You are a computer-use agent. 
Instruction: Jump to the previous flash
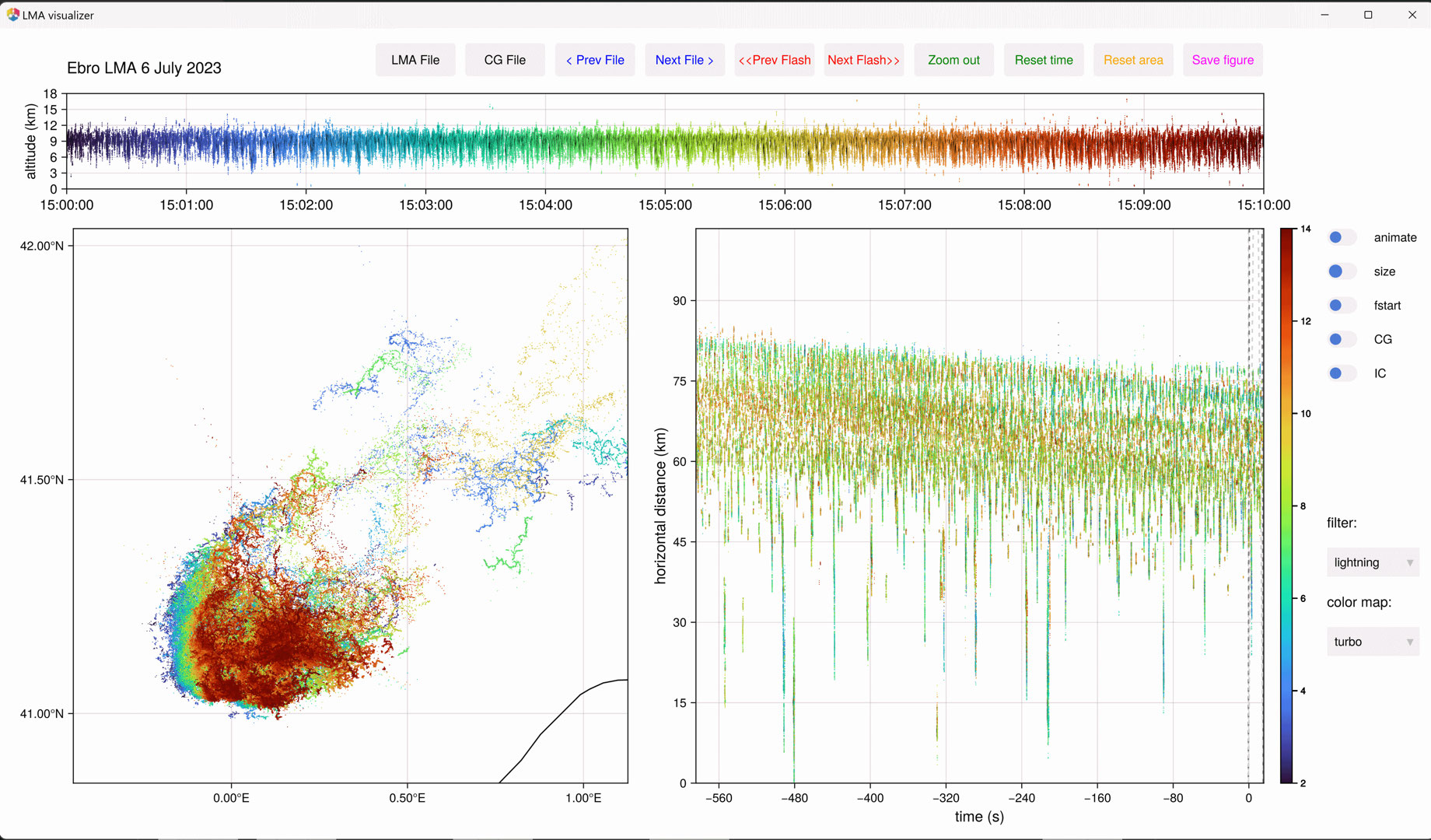(x=775, y=60)
